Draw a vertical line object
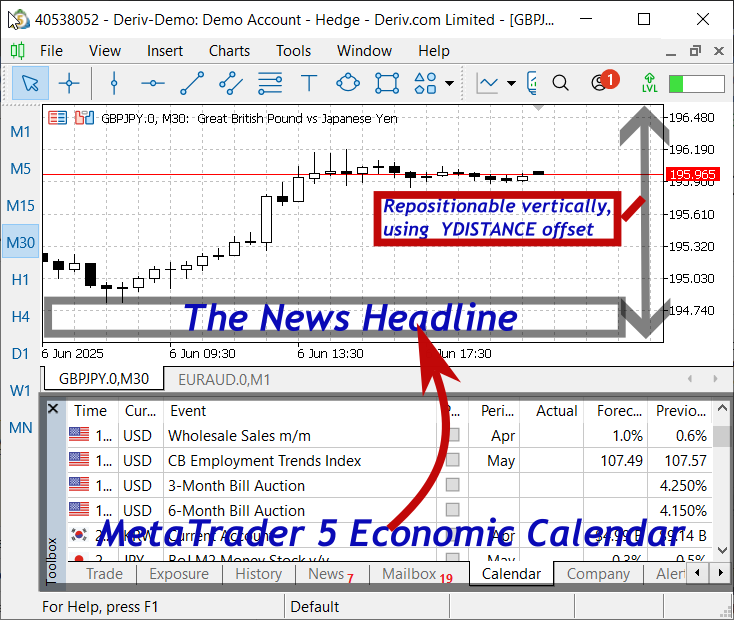Viewport: 734px width, 620px height. 114,83
